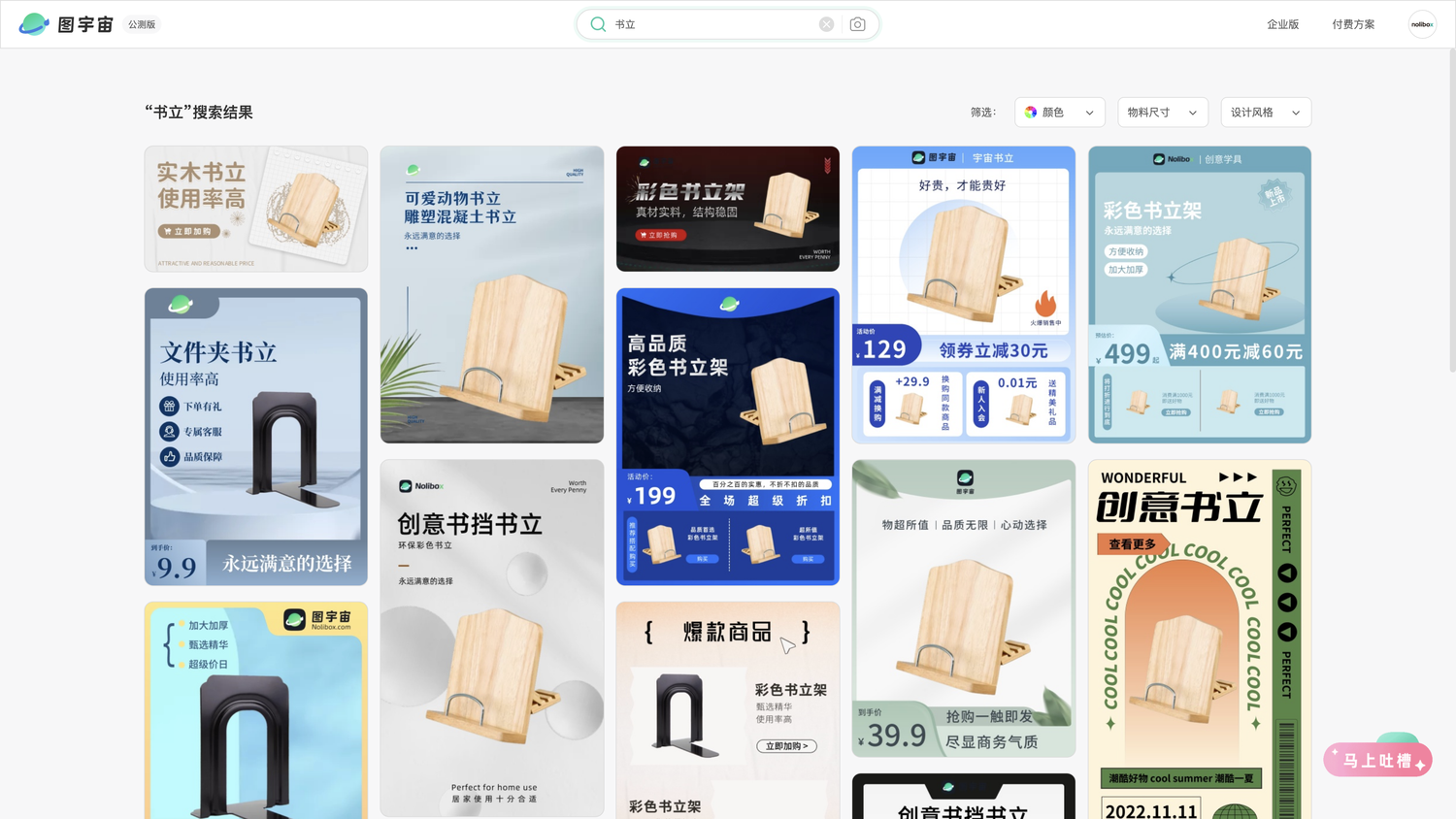1456x819 pixels.
Task: Open the 实木书立 使用率高 template
Action: [x=256, y=209]
